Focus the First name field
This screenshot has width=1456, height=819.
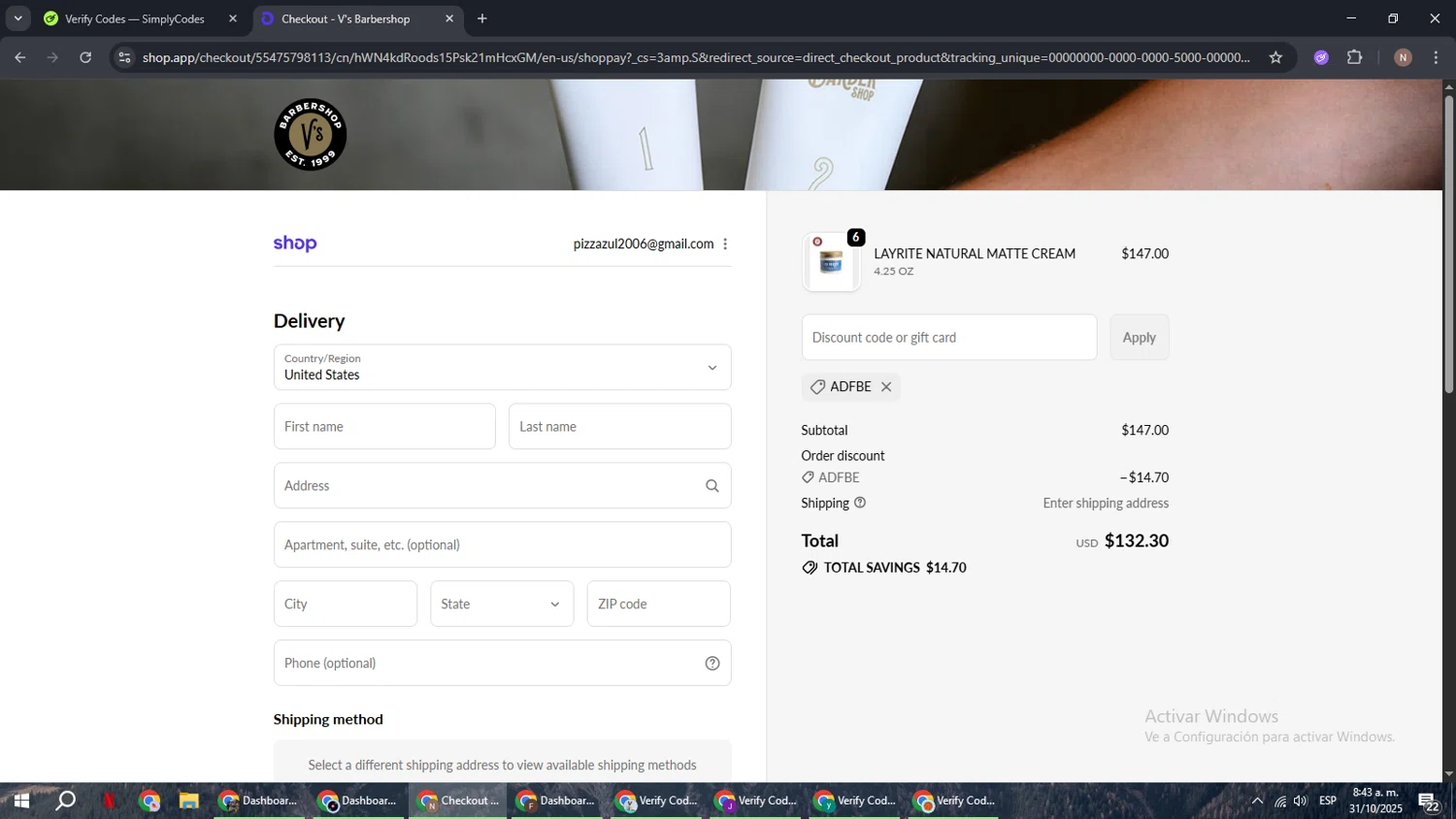[x=384, y=427]
